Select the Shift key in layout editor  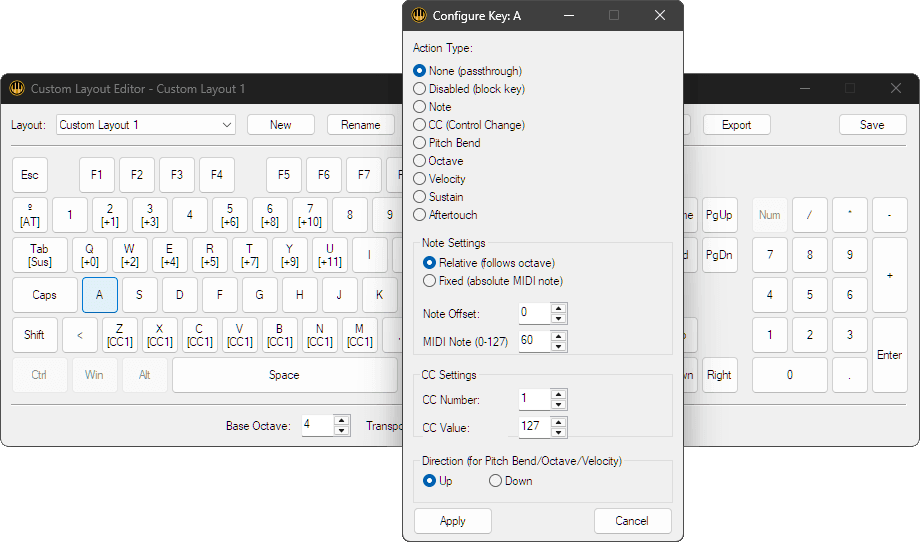tap(35, 335)
